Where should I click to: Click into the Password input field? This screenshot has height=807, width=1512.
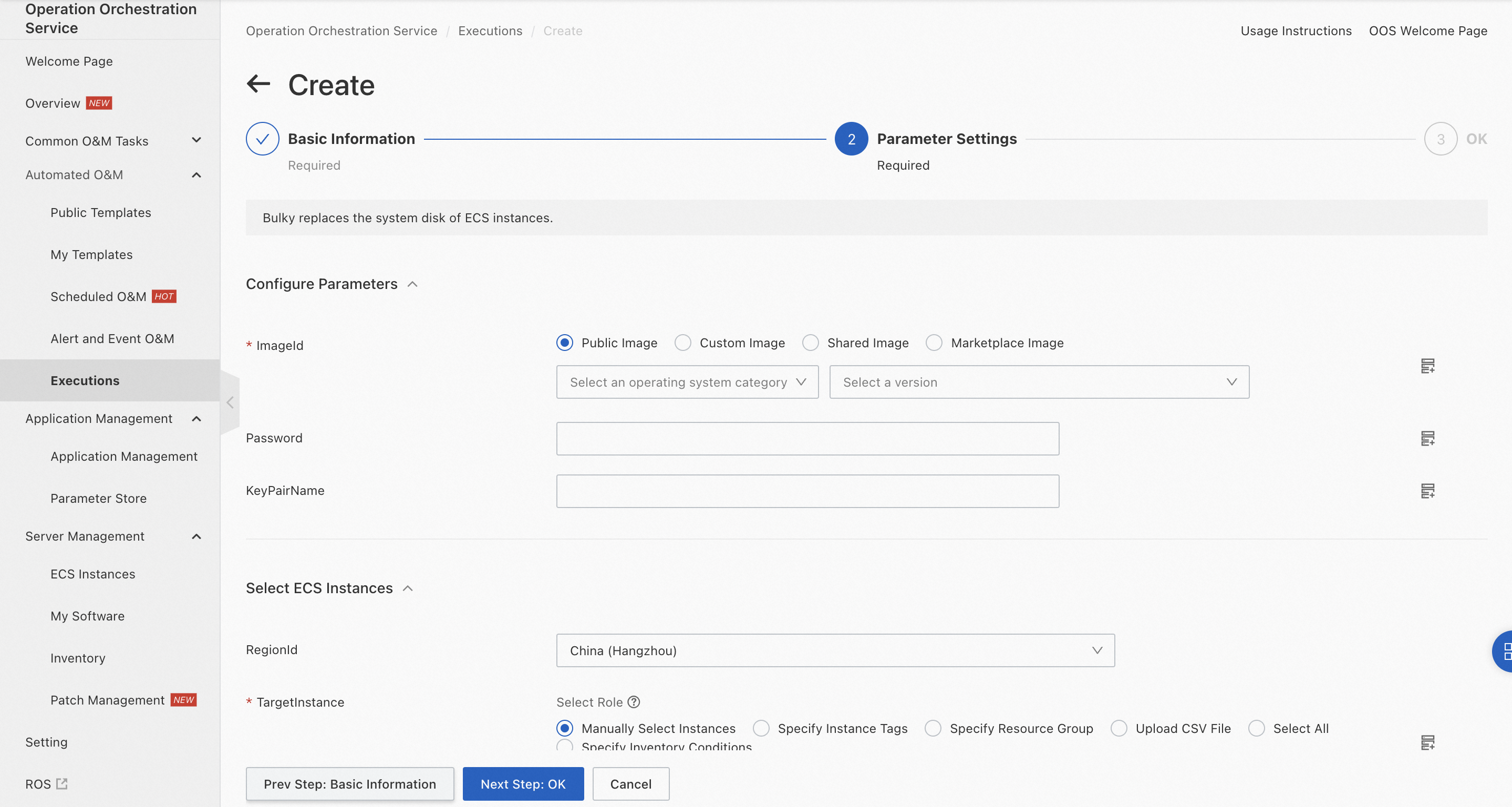click(x=807, y=438)
